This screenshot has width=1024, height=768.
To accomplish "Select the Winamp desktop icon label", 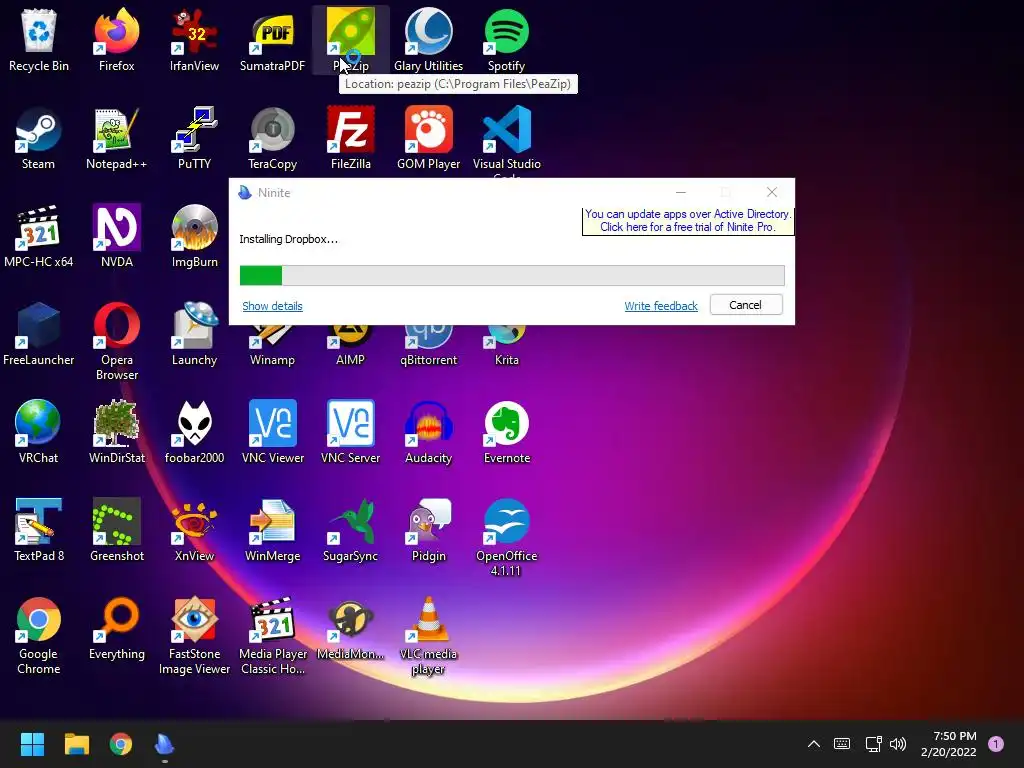I will click(272, 360).
